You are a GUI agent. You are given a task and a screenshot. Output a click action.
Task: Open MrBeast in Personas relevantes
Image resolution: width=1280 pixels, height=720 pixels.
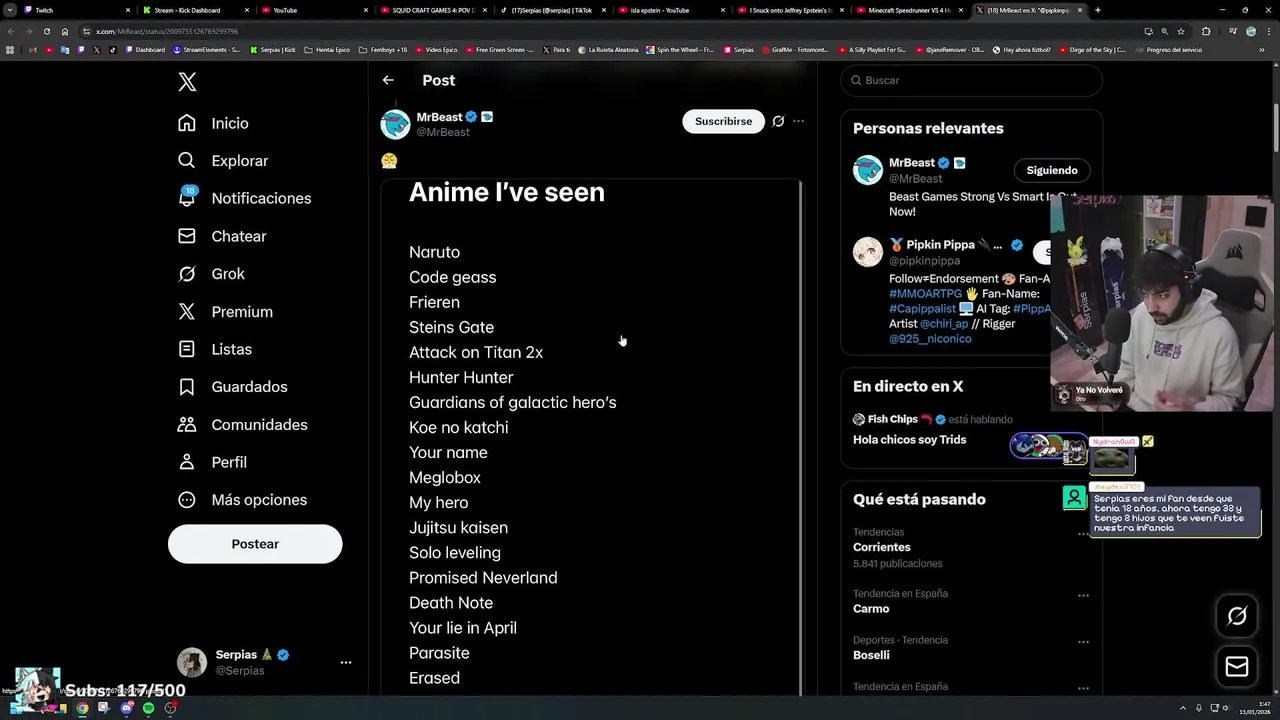[912, 163]
